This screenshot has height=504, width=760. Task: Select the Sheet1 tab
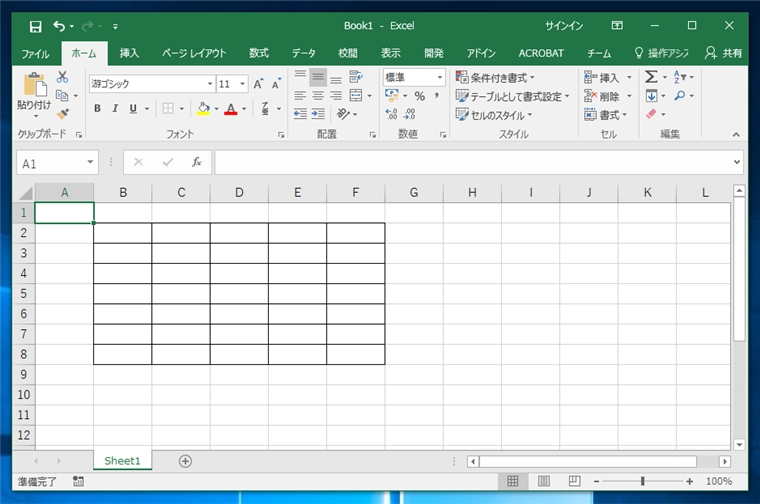pyautogui.click(x=122, y=461)
